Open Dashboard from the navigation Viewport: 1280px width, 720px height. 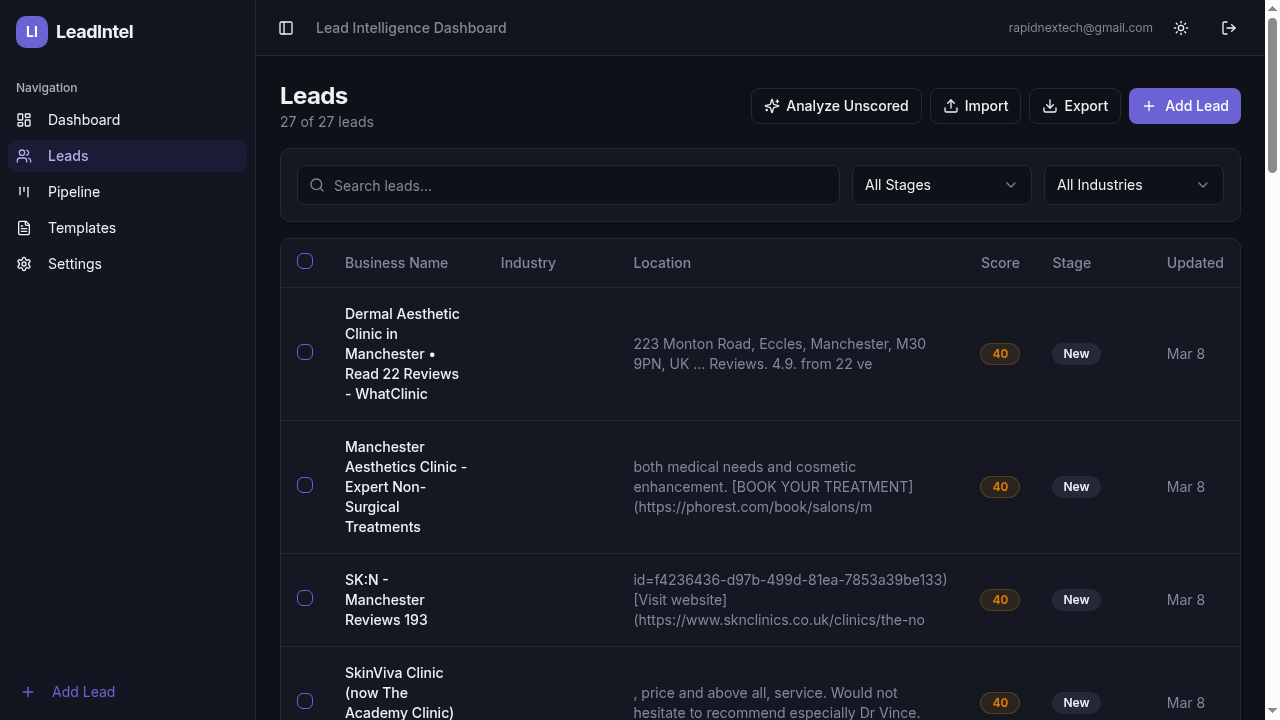pos(127,120)
